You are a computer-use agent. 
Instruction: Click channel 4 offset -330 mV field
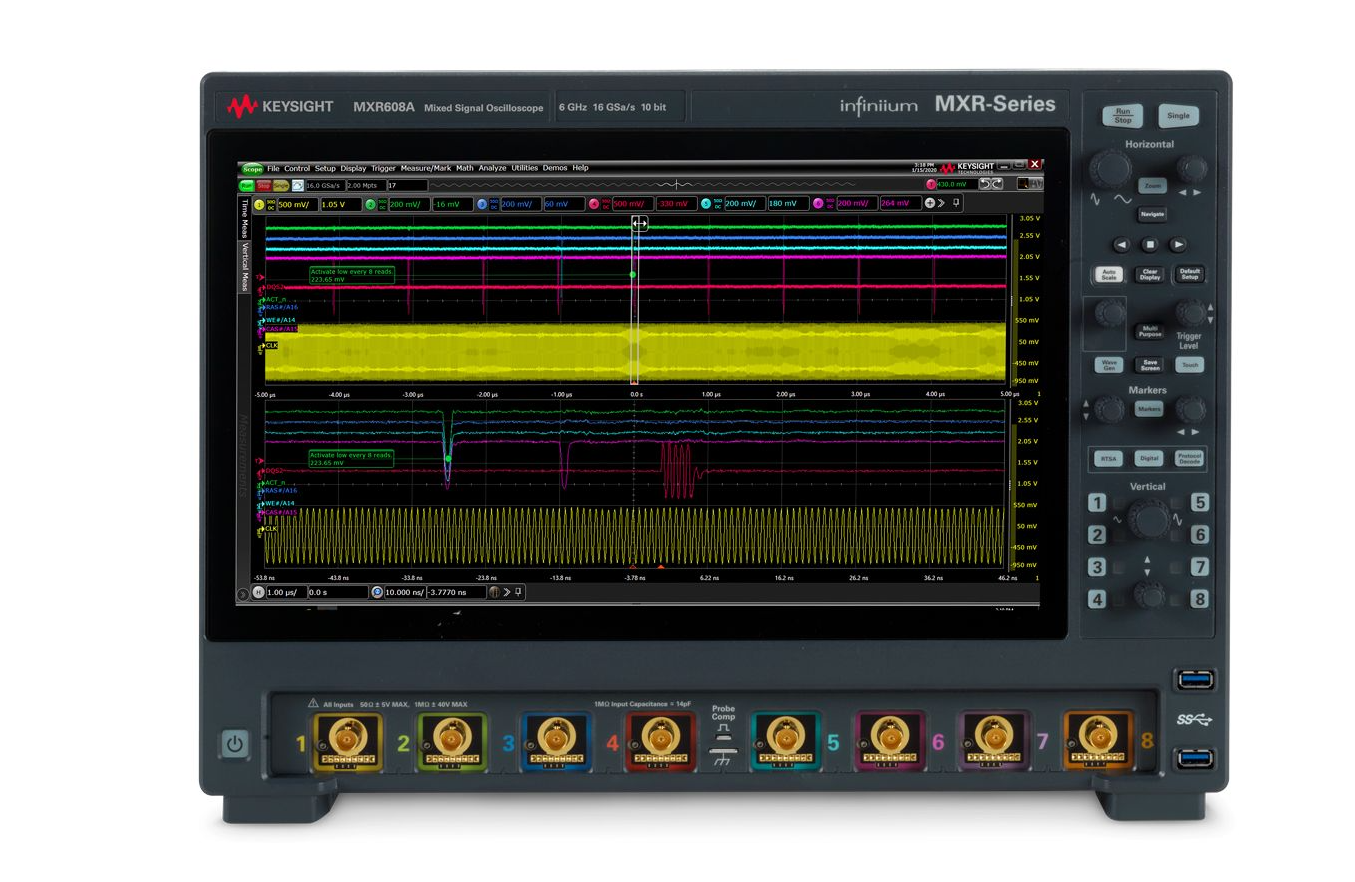coord(676,204)
